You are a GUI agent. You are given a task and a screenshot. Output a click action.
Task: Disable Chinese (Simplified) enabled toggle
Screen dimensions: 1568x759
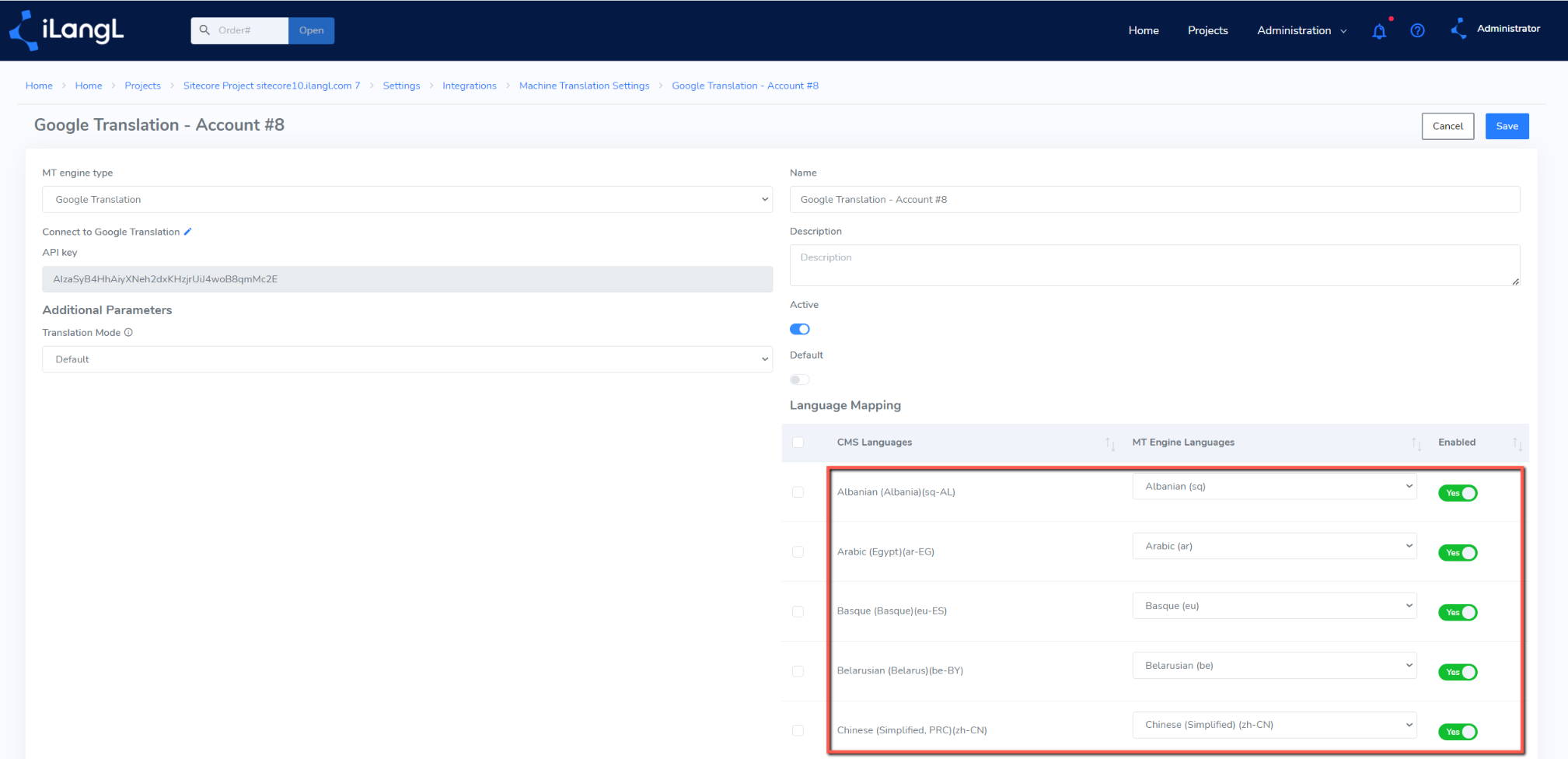(1458, 732)
